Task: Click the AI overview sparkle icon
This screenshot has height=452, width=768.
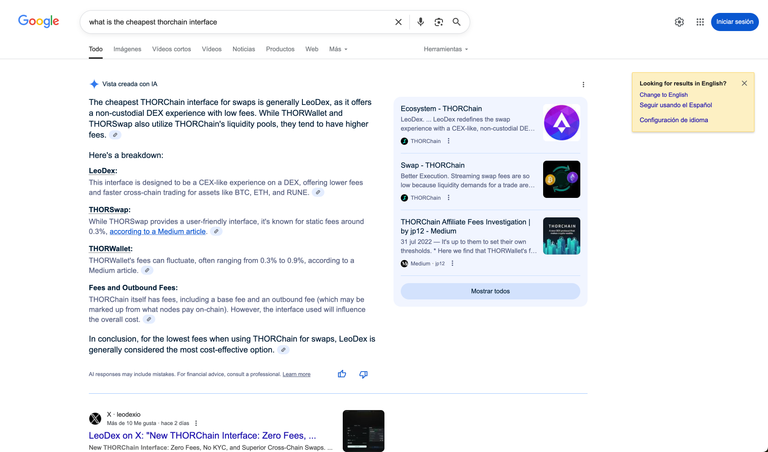Action: (94, 84)
